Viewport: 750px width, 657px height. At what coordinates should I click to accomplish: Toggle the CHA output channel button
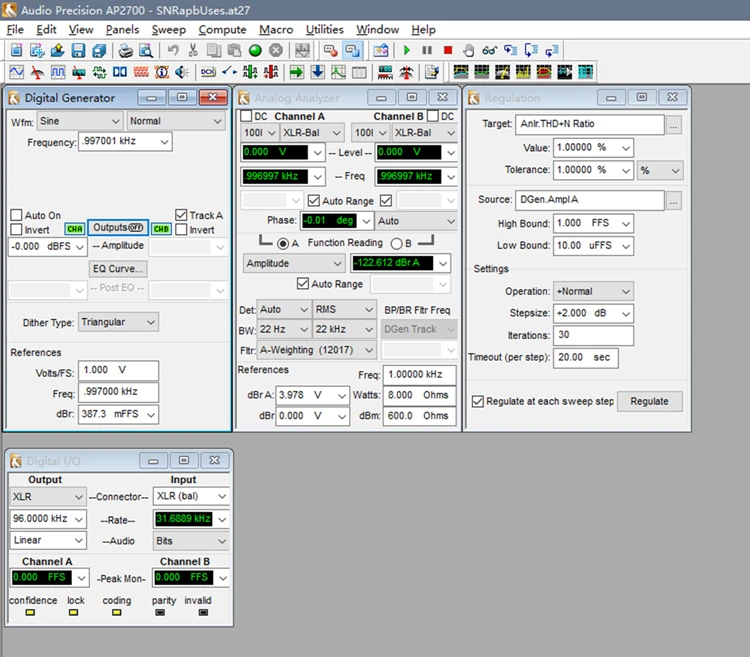[x=75, y=229]
